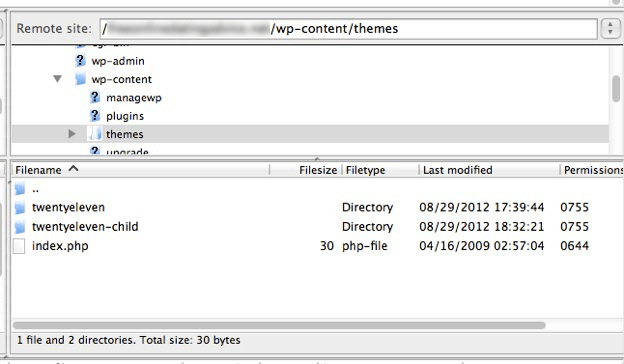Click the Remote site path input field

coord(348,29)
